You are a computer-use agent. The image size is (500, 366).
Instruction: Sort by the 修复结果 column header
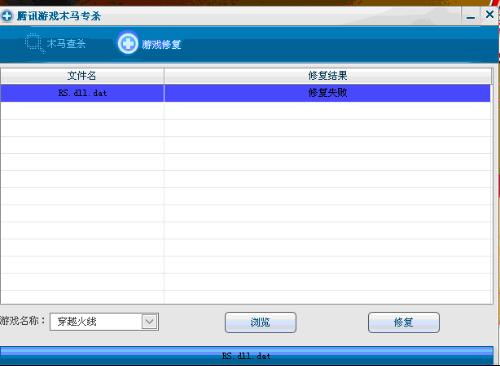328,76
